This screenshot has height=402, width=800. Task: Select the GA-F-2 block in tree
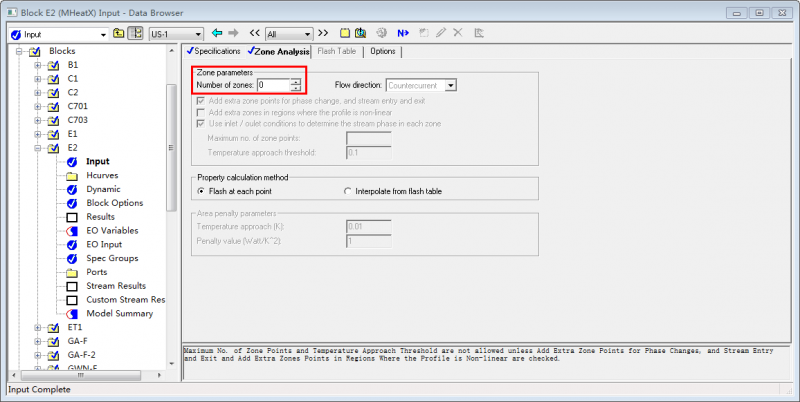tap(82, 355)
